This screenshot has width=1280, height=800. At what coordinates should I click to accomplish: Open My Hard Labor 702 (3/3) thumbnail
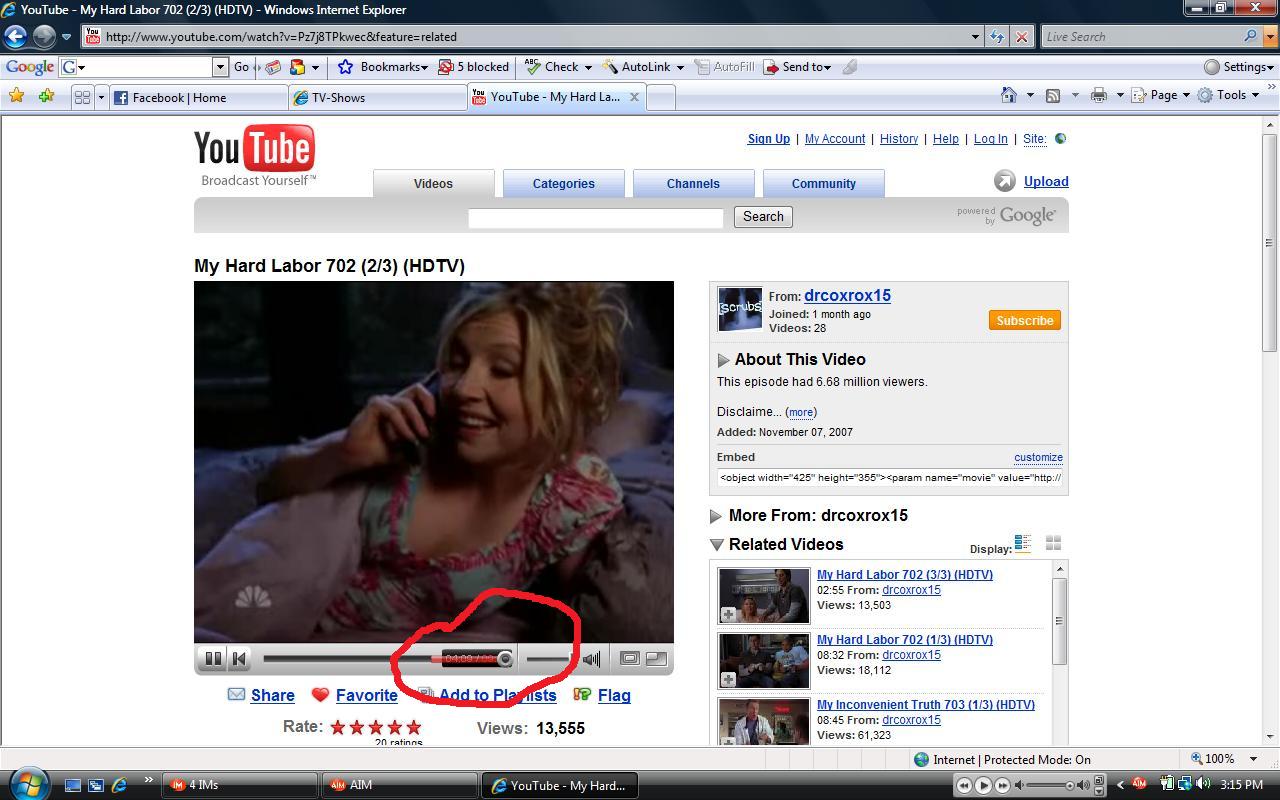[764, 596]
